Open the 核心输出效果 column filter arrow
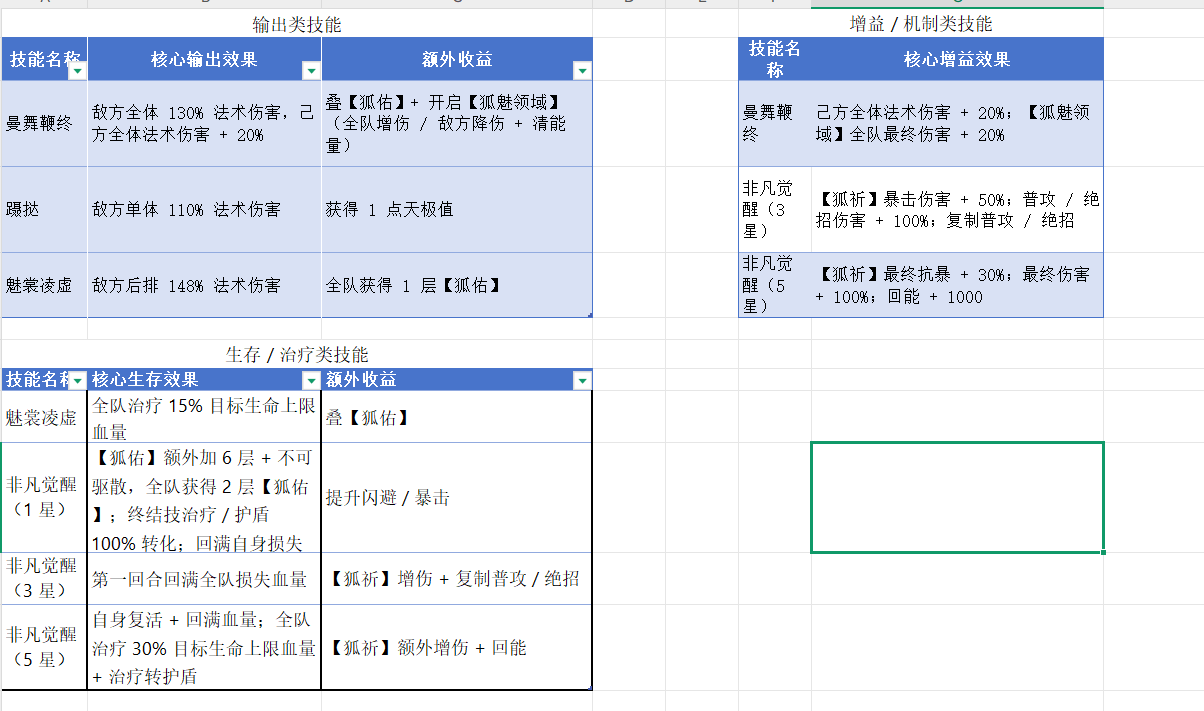The image size is (1204, 711). coord(311,70)
